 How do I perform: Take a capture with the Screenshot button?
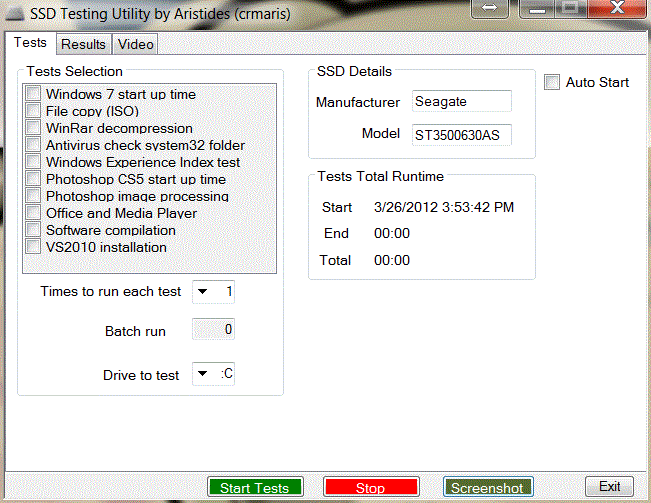(487, 488)
